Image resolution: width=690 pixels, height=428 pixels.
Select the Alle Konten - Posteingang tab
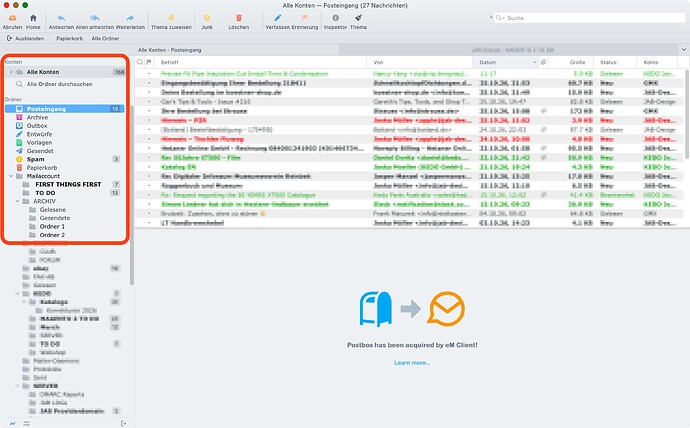click(x=237, y=50)
